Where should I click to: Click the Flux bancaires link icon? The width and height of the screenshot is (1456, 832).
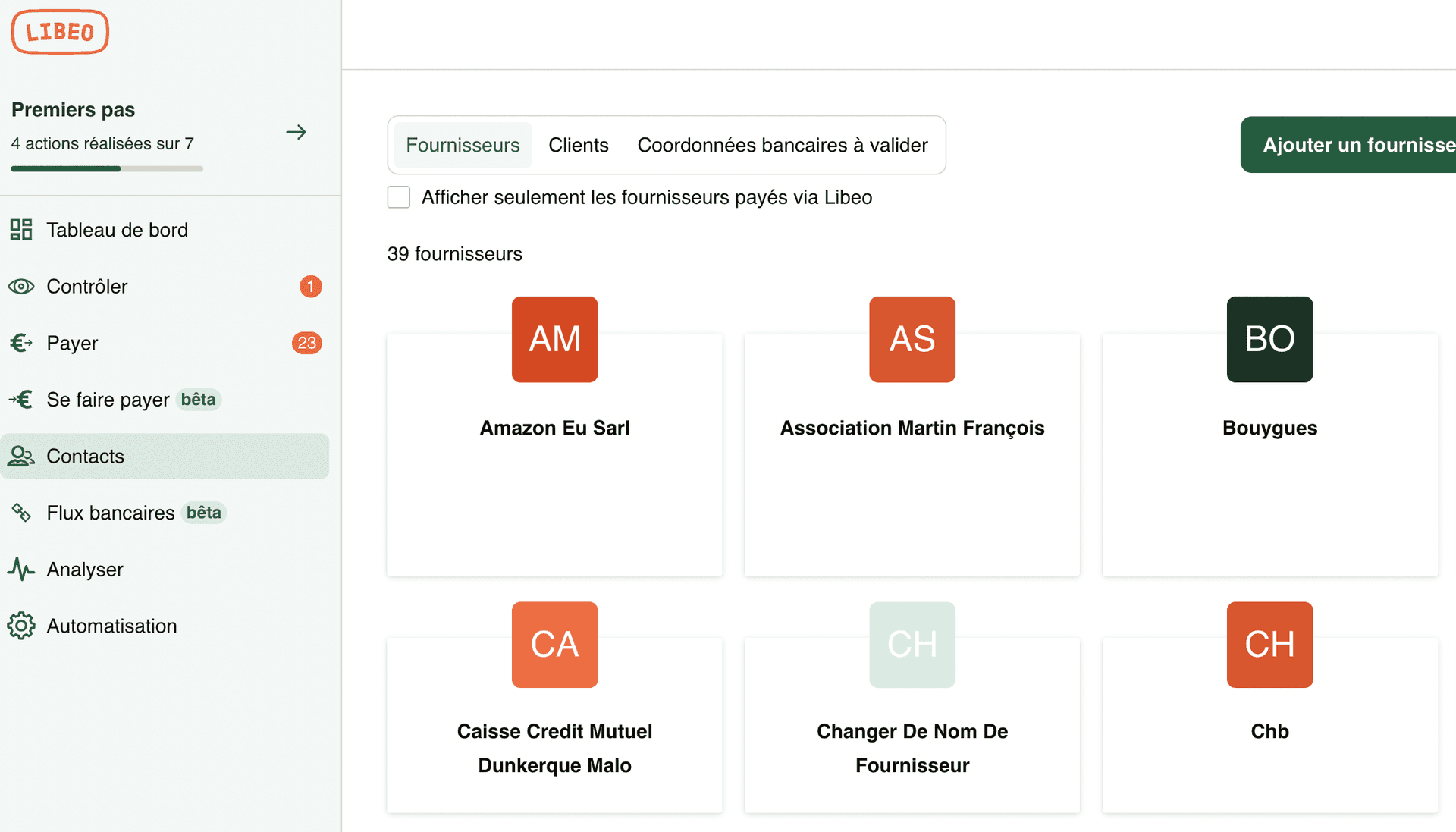pyautogui.click(x=21, y=513)
